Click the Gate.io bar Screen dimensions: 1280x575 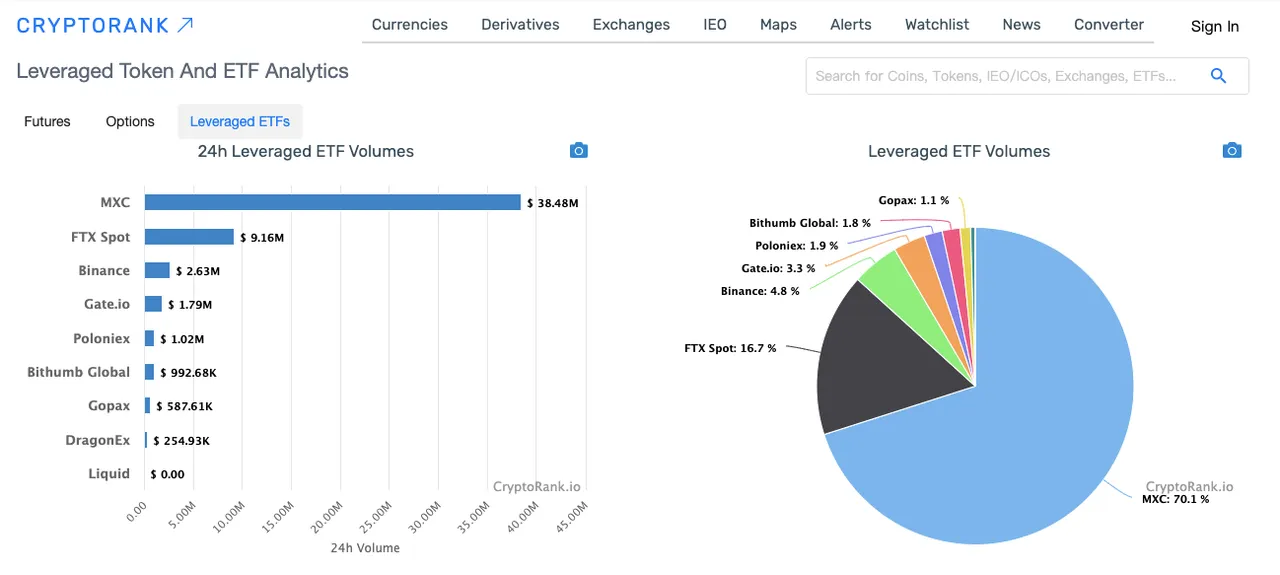[153, 304]
